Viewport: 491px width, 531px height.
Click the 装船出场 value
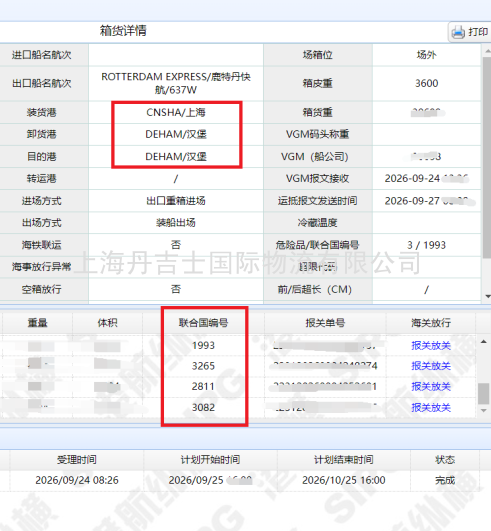(x=176, y=223)
